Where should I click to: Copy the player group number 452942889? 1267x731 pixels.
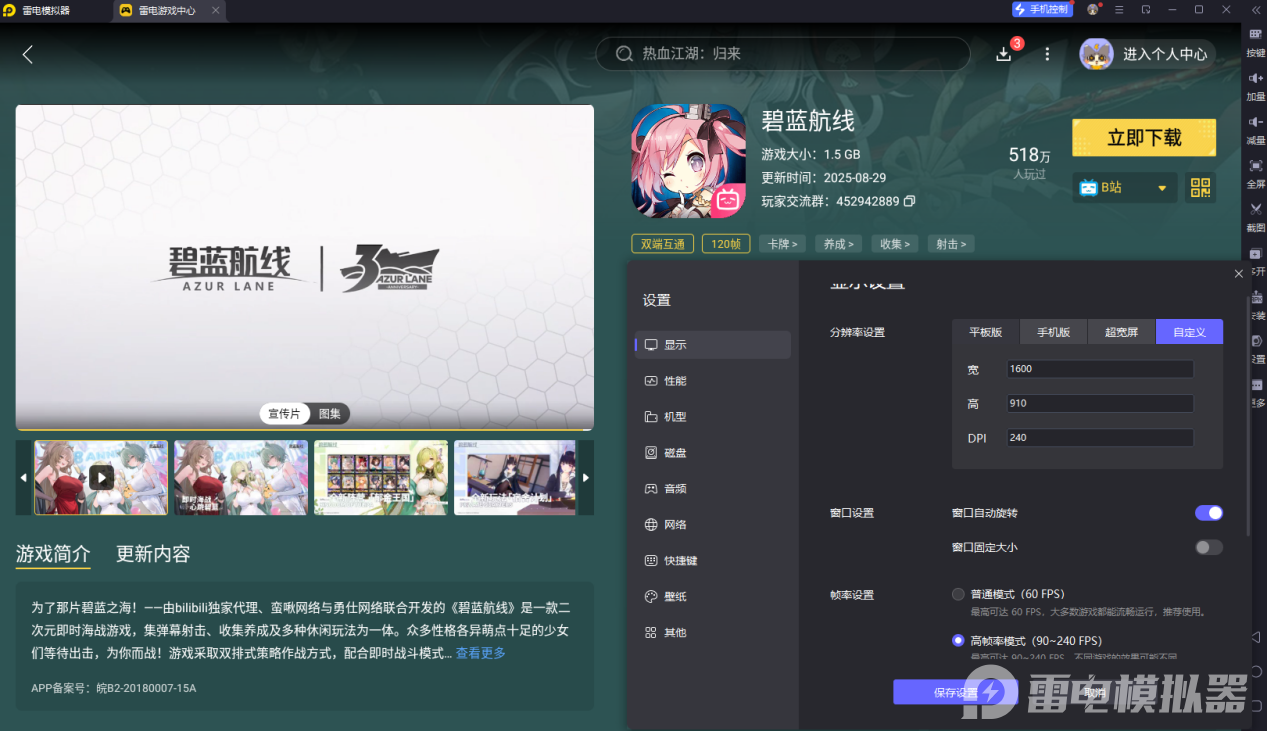[x=909, y=201]
